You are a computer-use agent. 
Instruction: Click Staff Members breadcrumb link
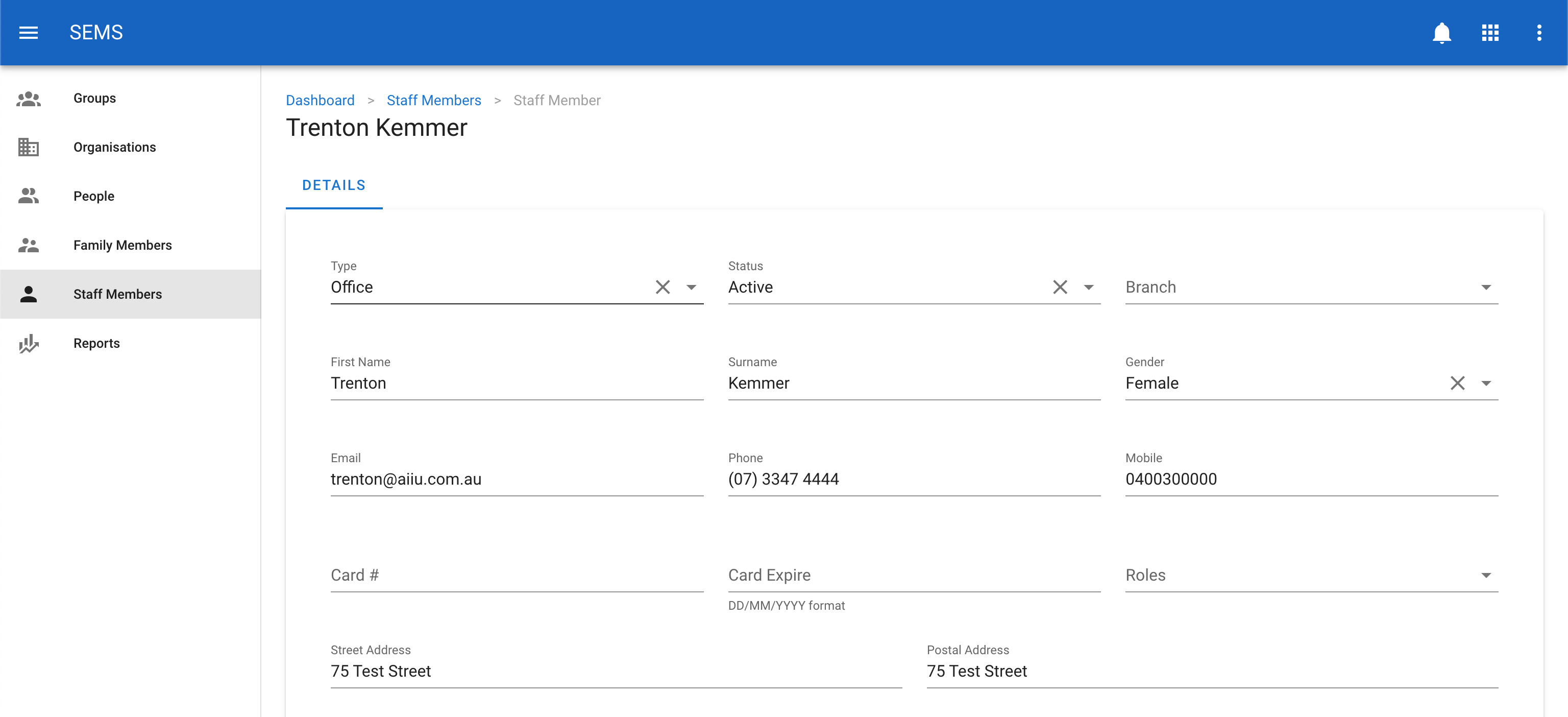pos(433,100)
